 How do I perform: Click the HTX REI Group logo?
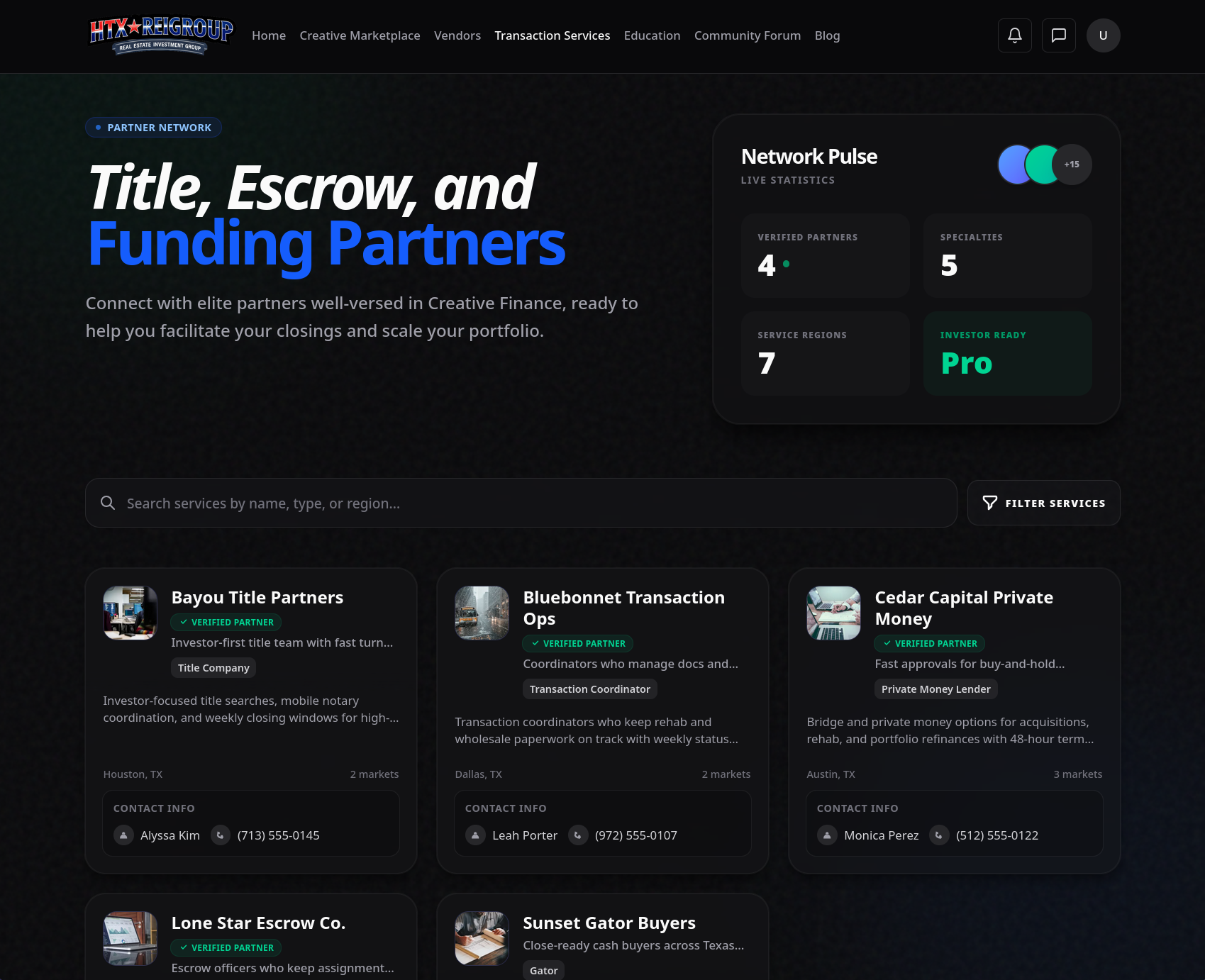[x=161, y=35]
